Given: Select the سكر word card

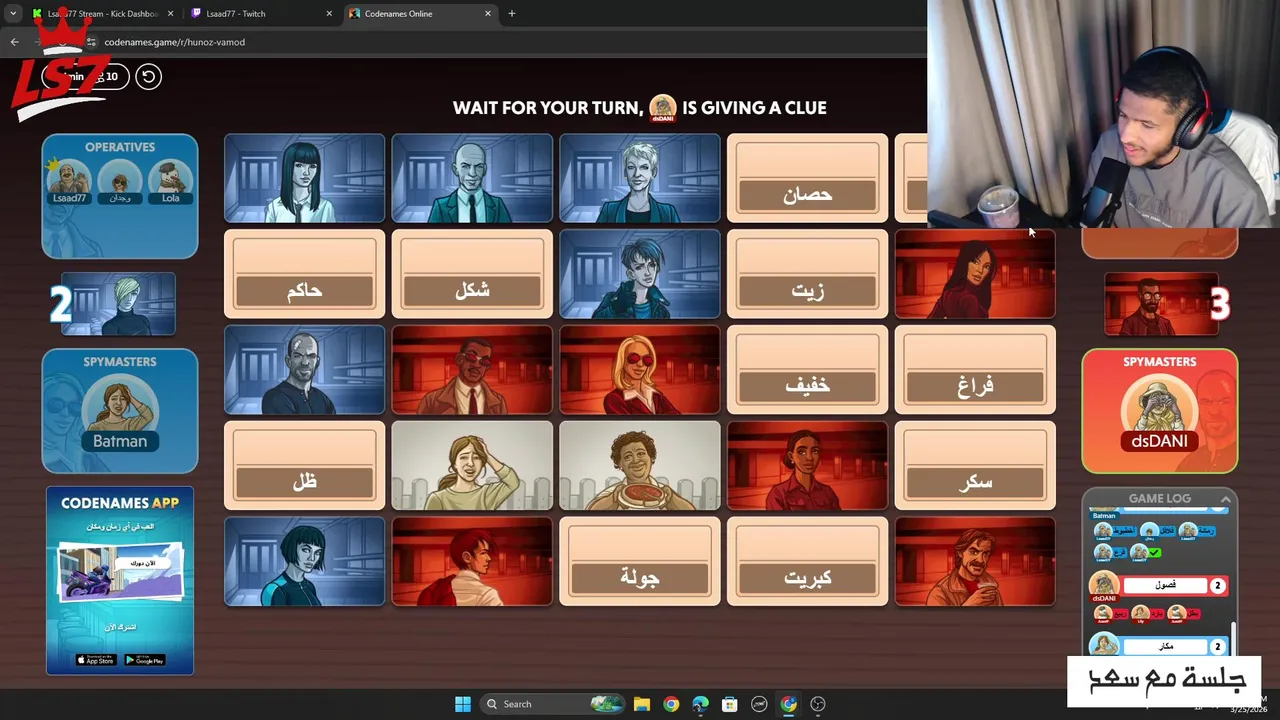Looking at the screenshot, I should (x=975, y=466).
